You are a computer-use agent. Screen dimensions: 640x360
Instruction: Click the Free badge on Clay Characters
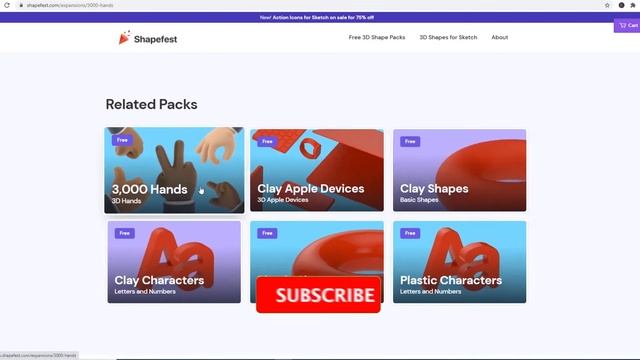(x=124, y=233)
